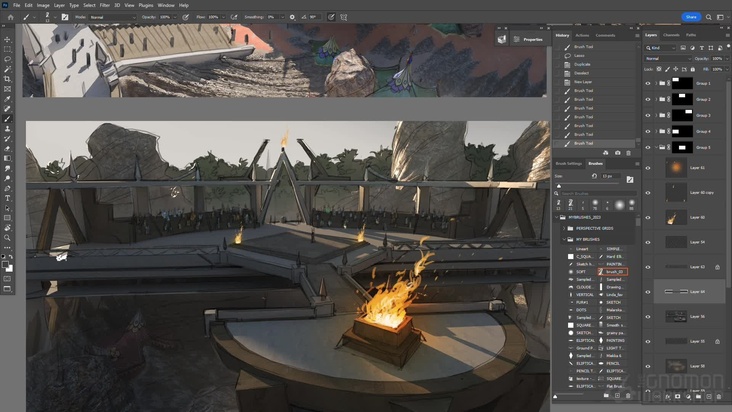Open the History panel flyout menu
Viewport: 732px width, 412px height.
pos(637,35)
